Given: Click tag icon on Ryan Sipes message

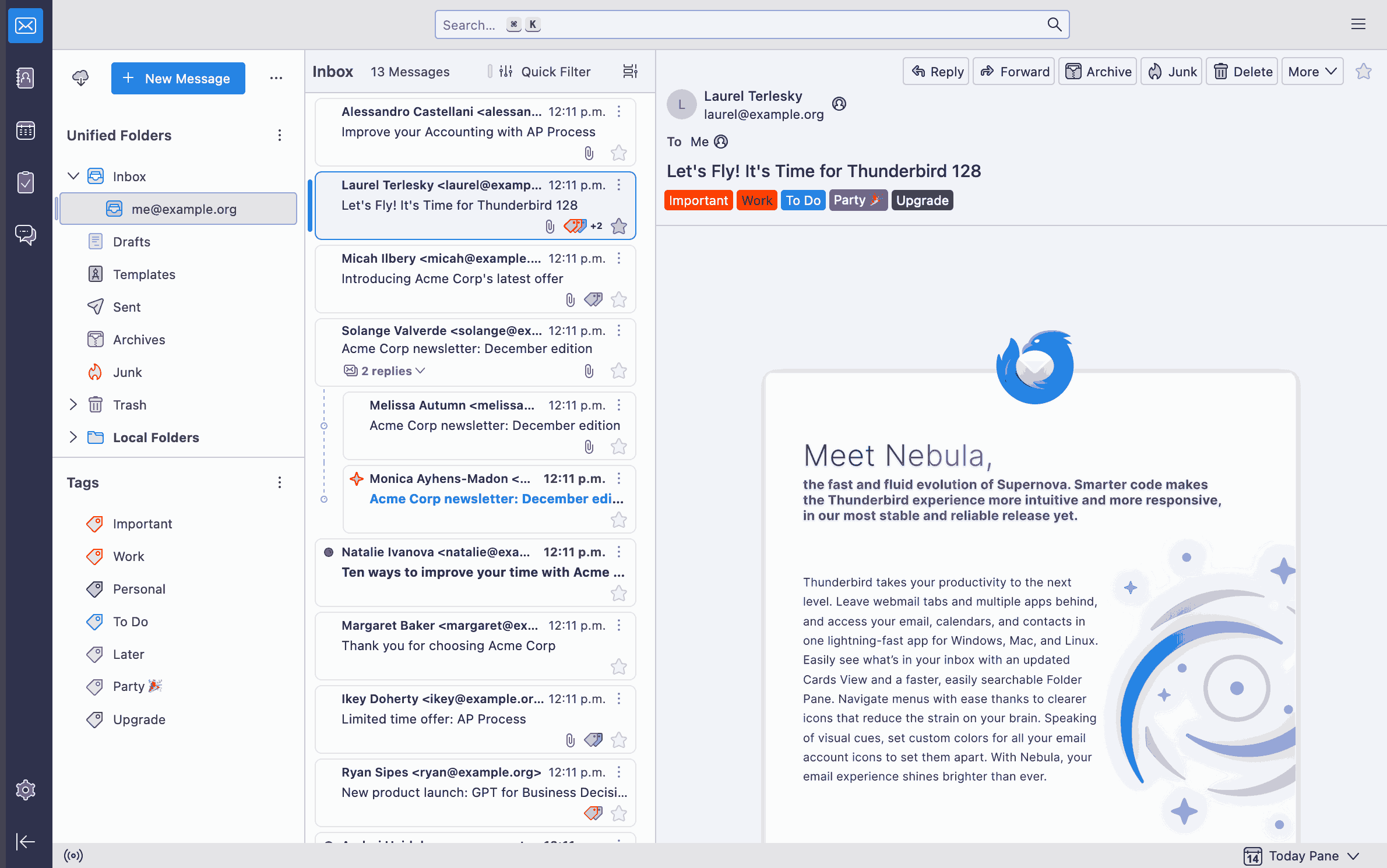Looking at the screenshot, I should tap(593, 813).
